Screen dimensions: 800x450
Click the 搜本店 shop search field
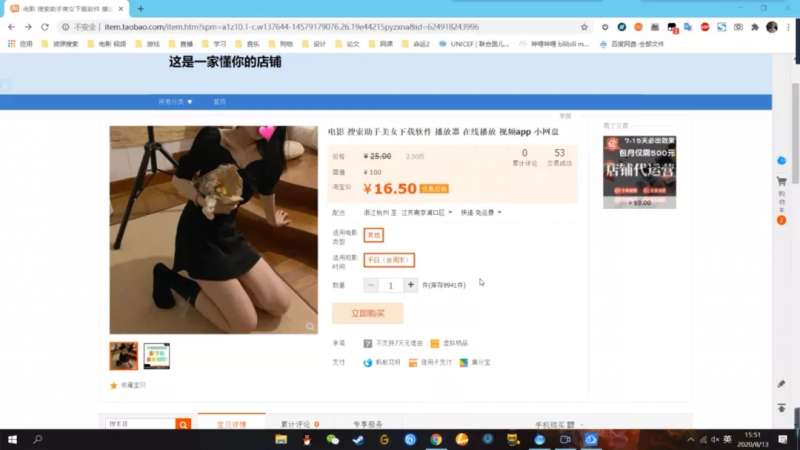pos(140,424)
